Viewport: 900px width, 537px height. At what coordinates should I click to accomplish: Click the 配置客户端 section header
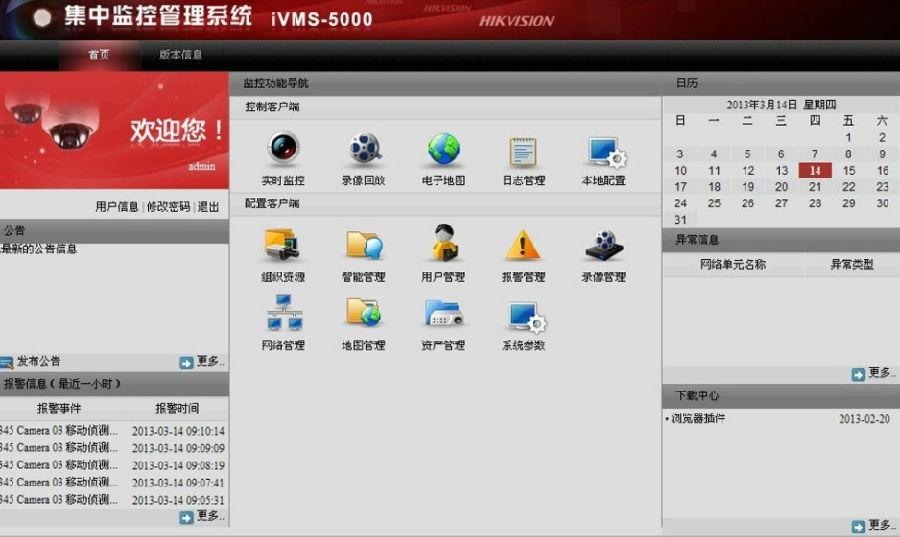click(272, 203)
